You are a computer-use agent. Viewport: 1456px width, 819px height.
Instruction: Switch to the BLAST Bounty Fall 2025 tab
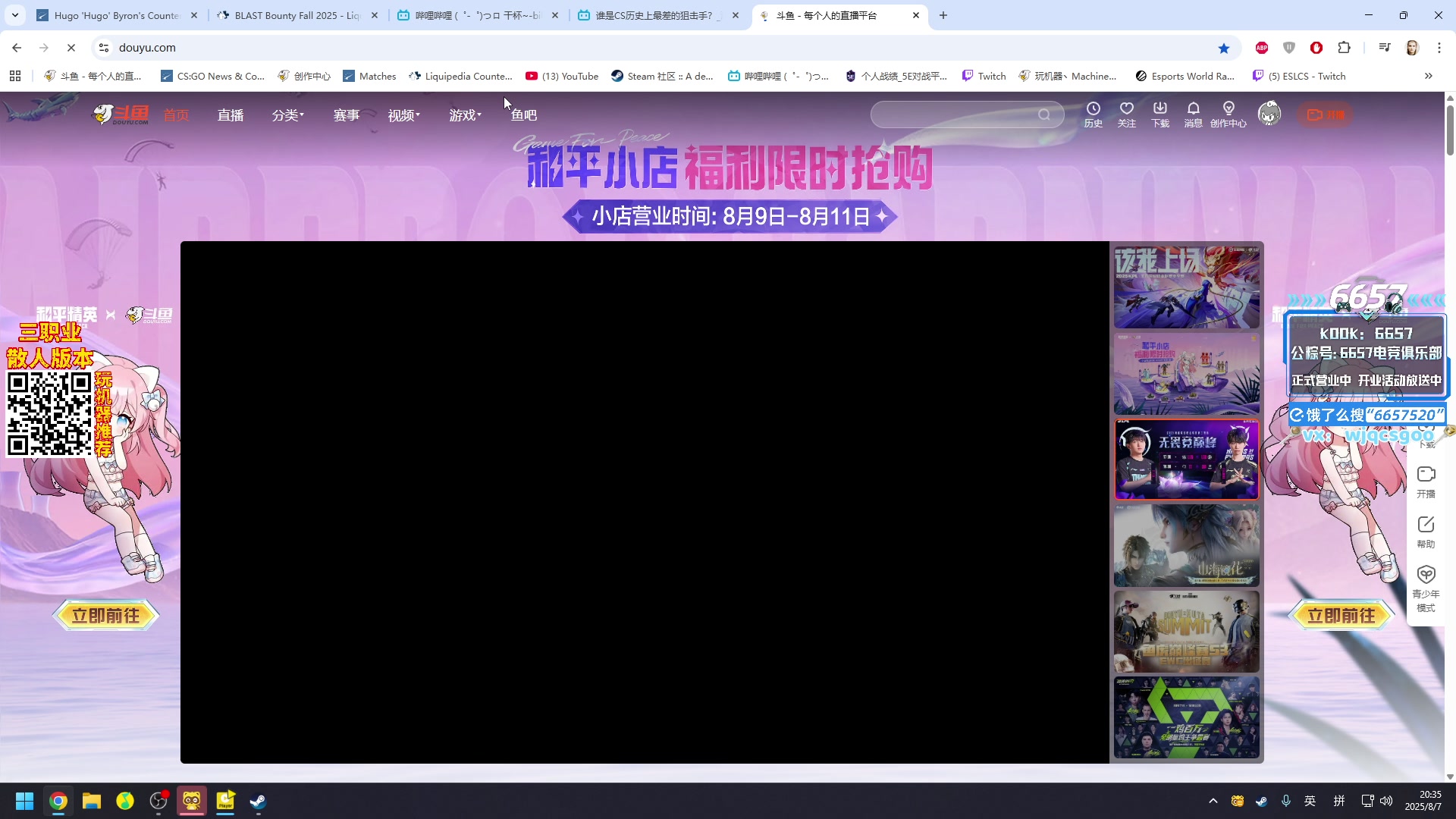point(297,15)
